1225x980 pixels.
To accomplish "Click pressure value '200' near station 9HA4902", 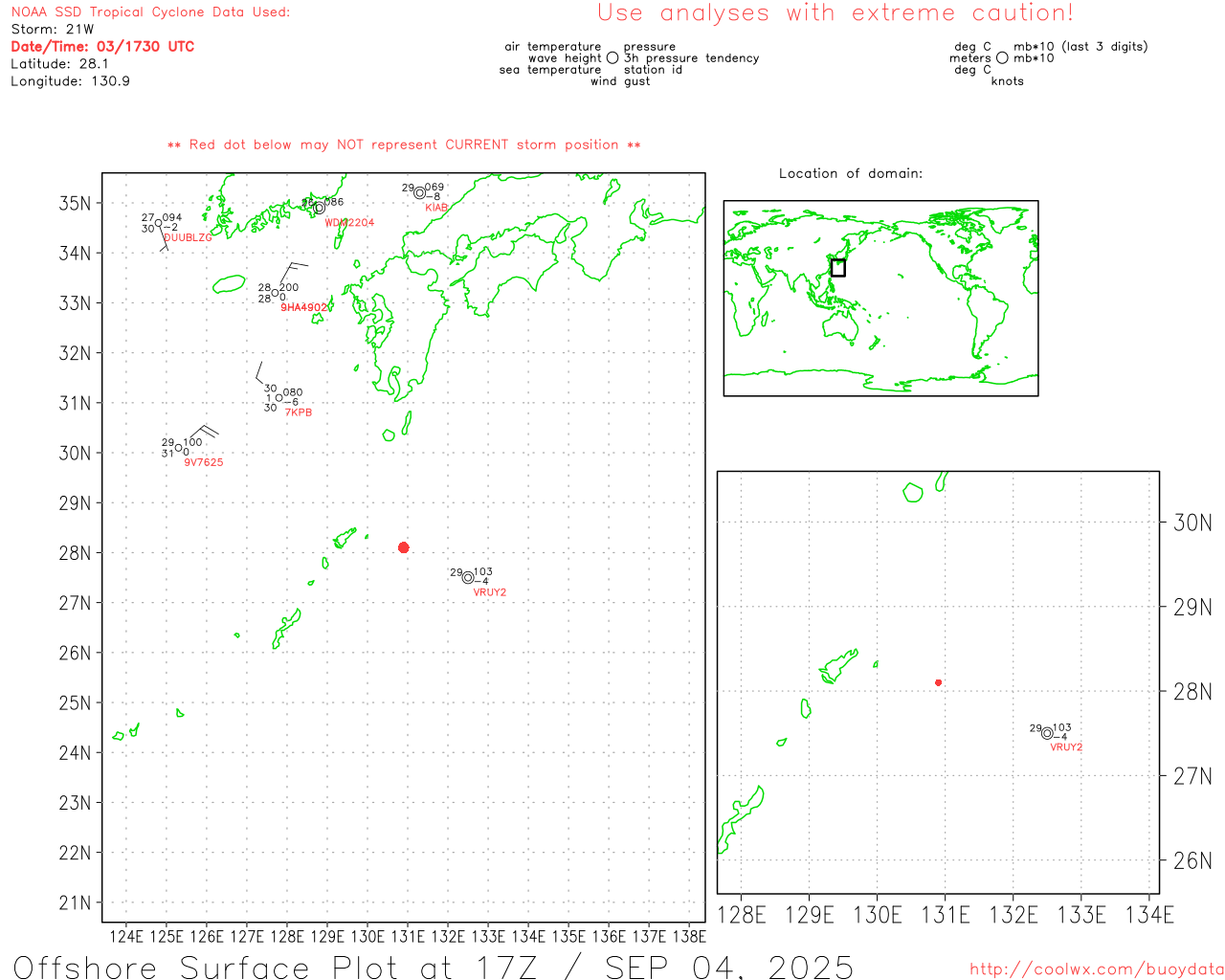I will click(x=289, y=287).
